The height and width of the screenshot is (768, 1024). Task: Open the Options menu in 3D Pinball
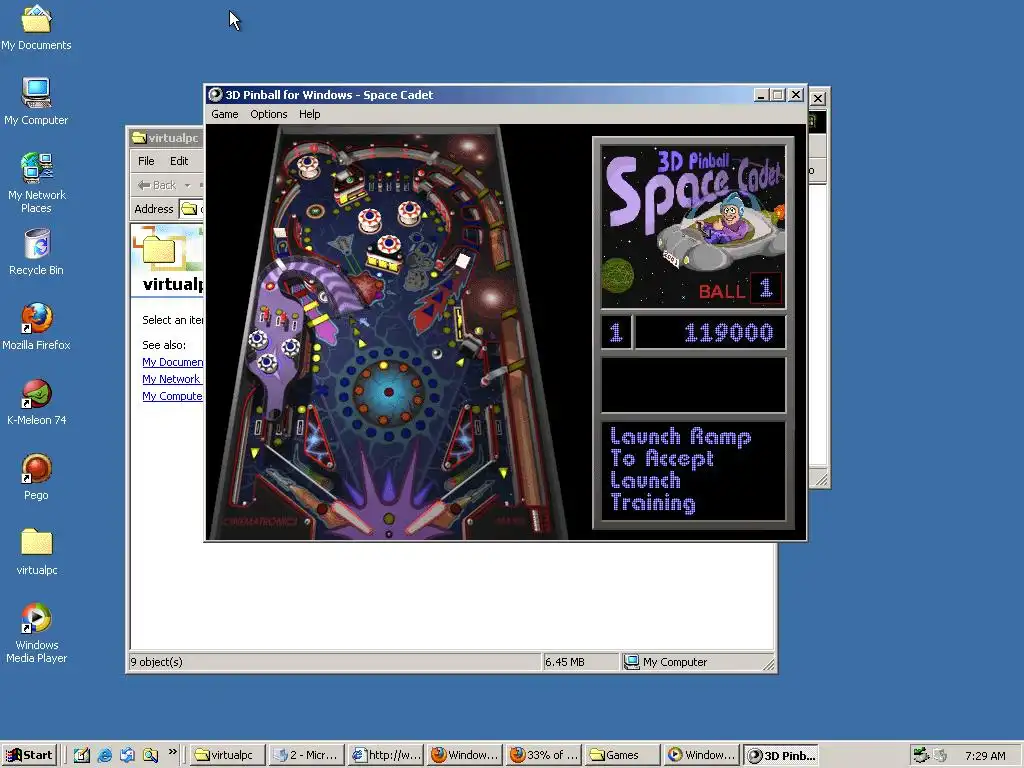(x=268, y=114)
